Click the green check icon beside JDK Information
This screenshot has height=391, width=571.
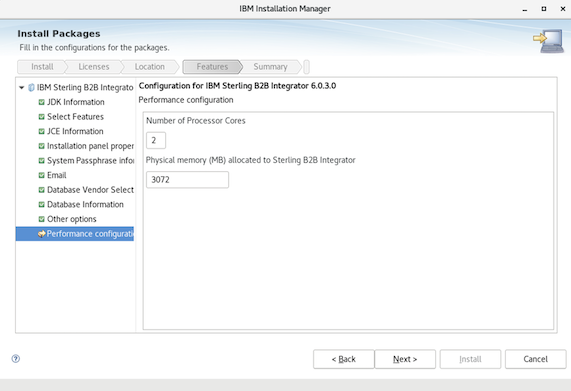(x=42, y=102)
